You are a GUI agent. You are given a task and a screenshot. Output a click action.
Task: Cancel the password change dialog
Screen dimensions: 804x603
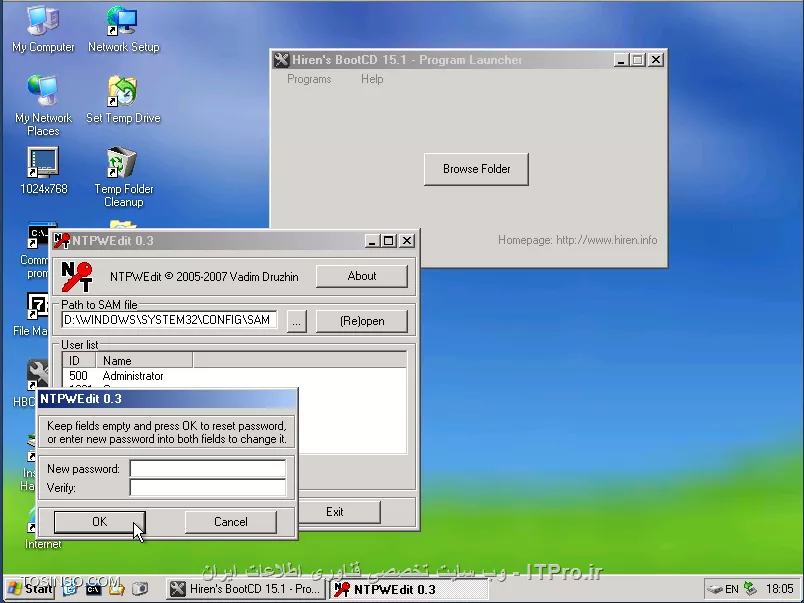click(x=230, y=522)
